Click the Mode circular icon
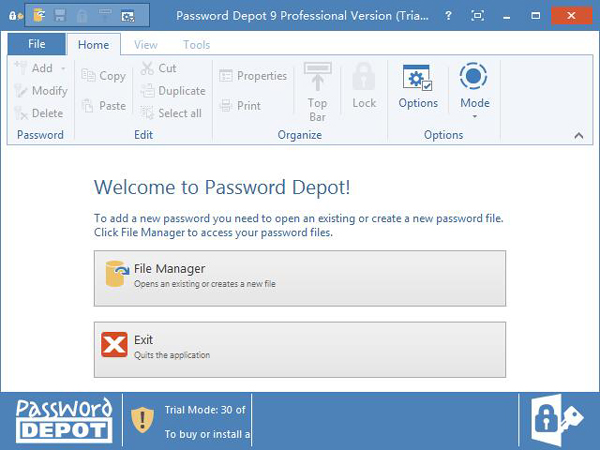Screen dimensions: 600x450 (x=474, y=76)
